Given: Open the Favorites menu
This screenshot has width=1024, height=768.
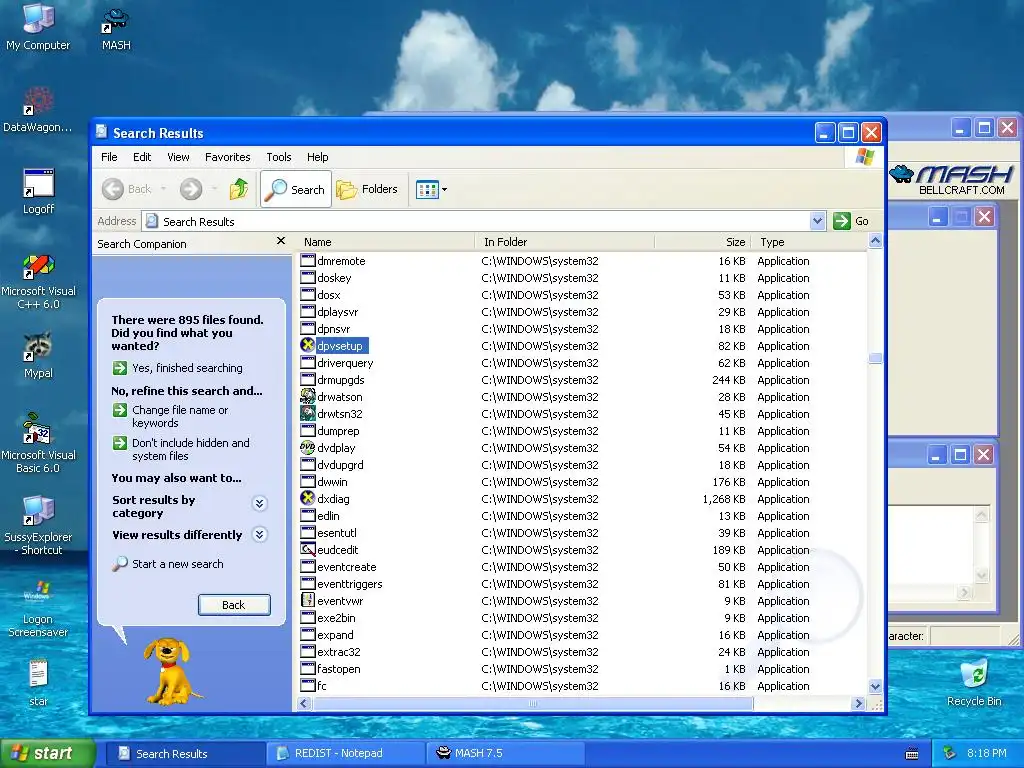Looking at the screenshot, I should (x=227, y=157).
